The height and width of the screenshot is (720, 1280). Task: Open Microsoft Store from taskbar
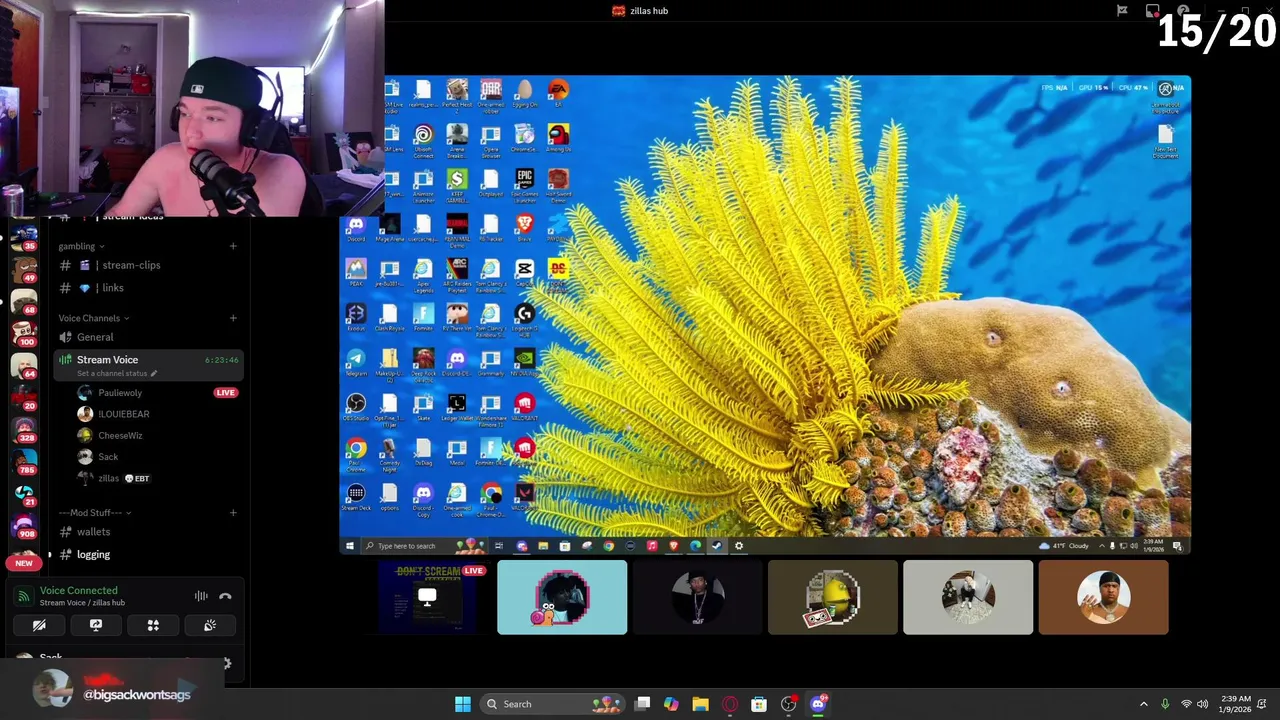coord(759,704)
